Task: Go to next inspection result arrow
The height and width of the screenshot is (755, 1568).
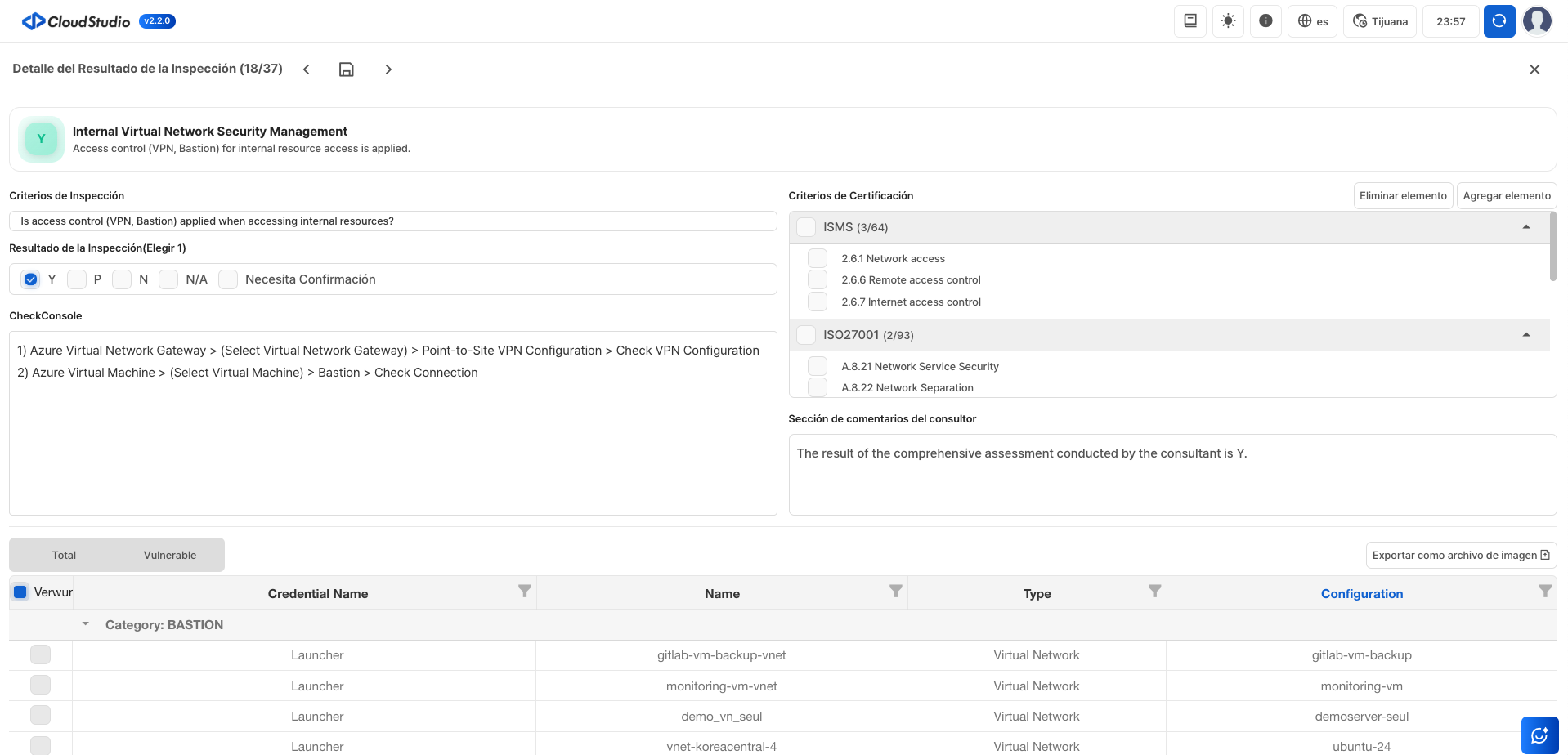Action: pyautogui.click(x=388, y=69)
